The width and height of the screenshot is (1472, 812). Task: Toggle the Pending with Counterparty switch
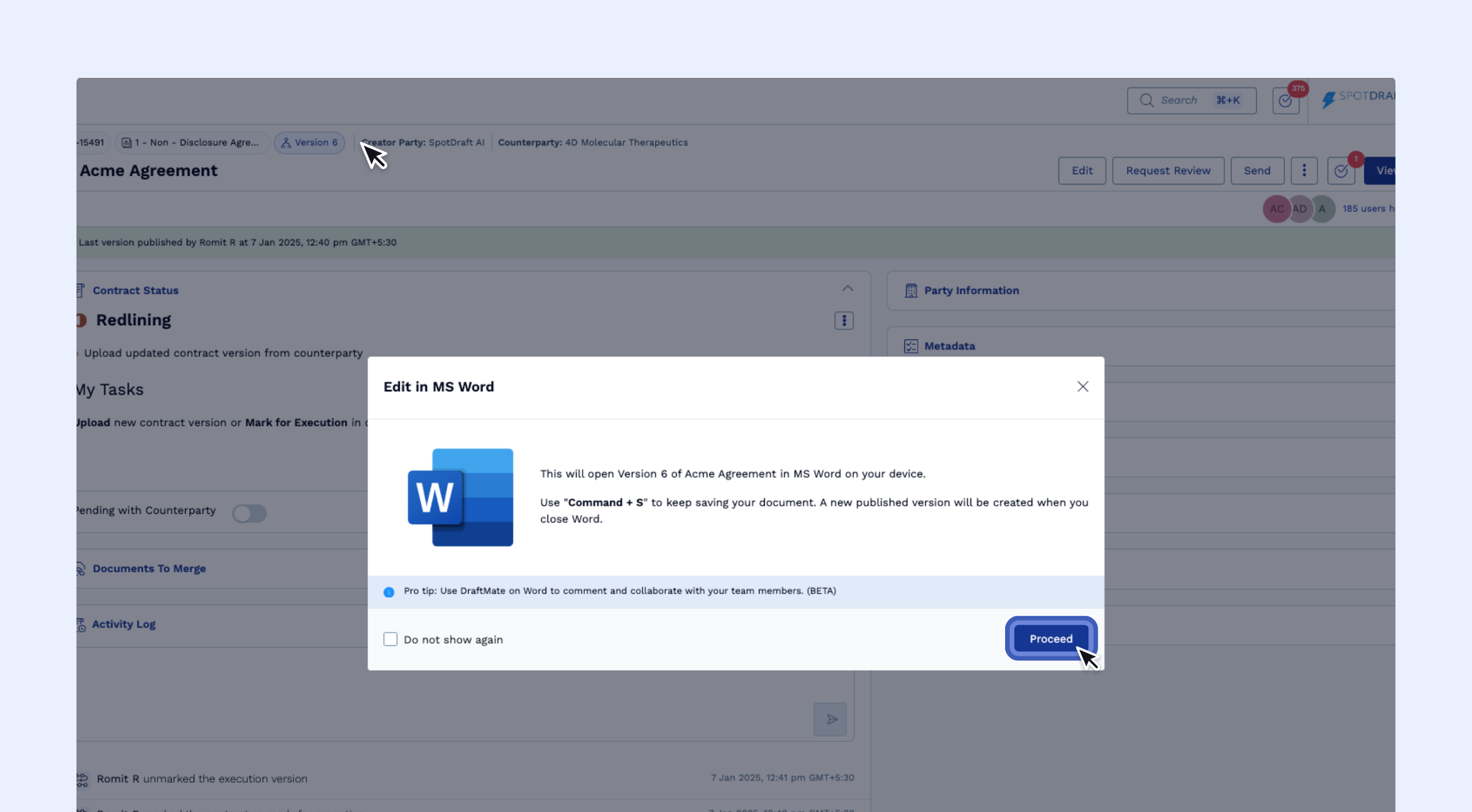(x=250, y=513)
